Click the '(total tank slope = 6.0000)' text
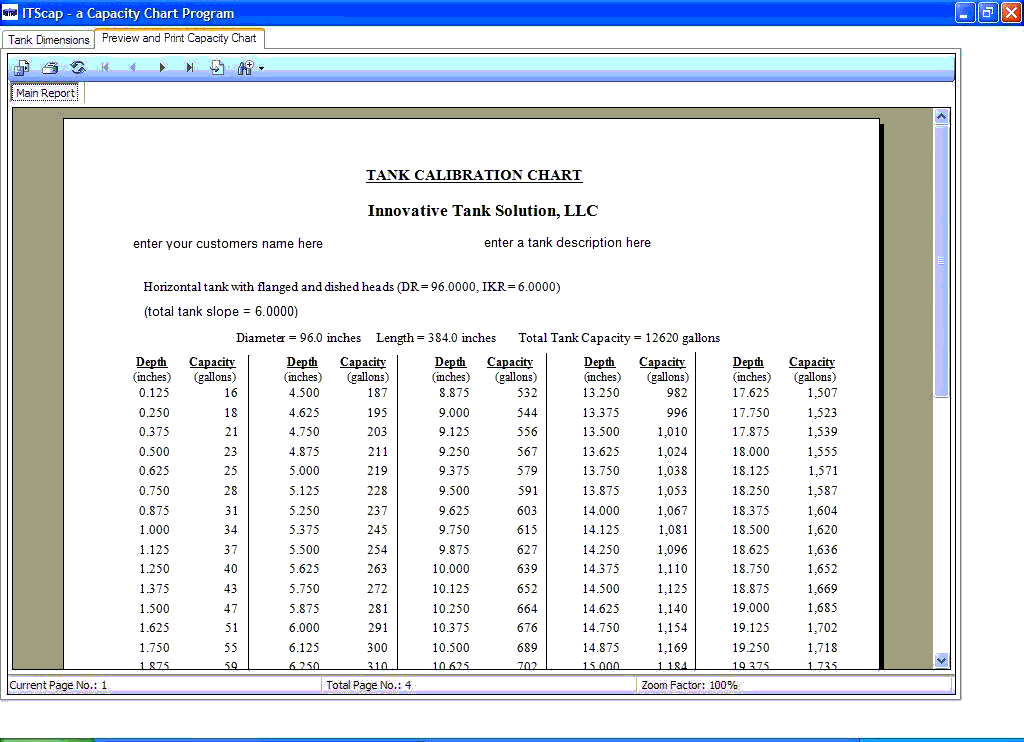1024x742 pixels. click(221, 312)
